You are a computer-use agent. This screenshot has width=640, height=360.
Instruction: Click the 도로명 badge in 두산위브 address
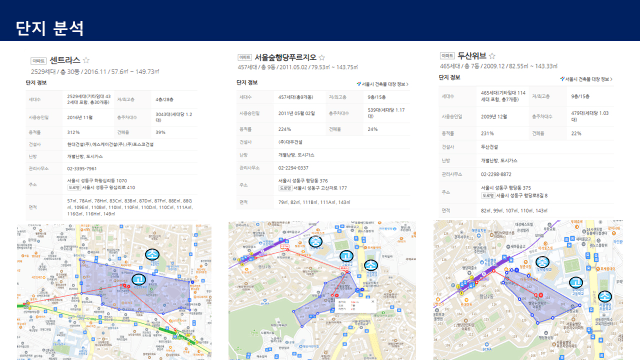(x=488, y=196)
